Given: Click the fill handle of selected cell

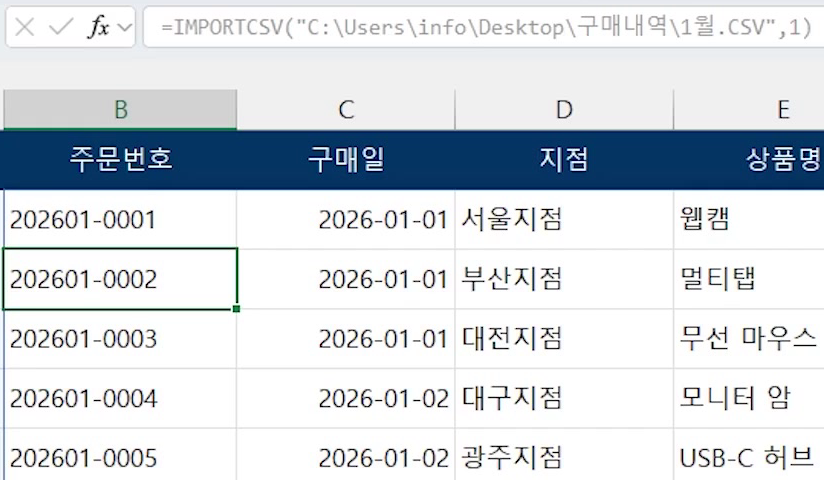Looking at the screenshot, I should tap(236, 309).
